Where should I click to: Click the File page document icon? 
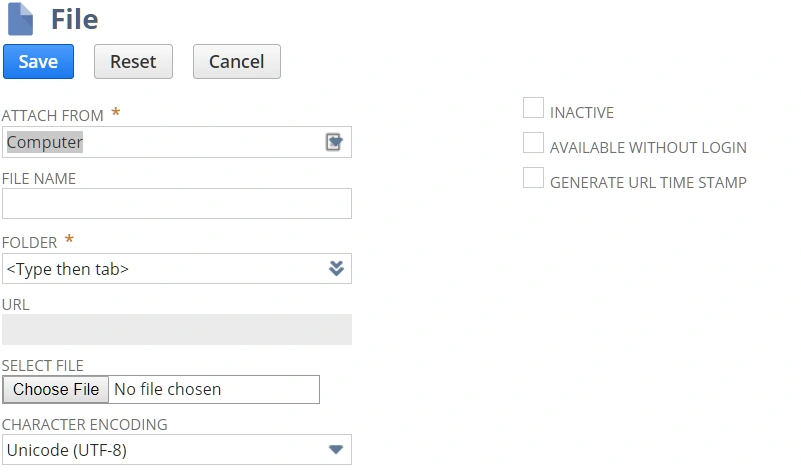tap(20, 19)
